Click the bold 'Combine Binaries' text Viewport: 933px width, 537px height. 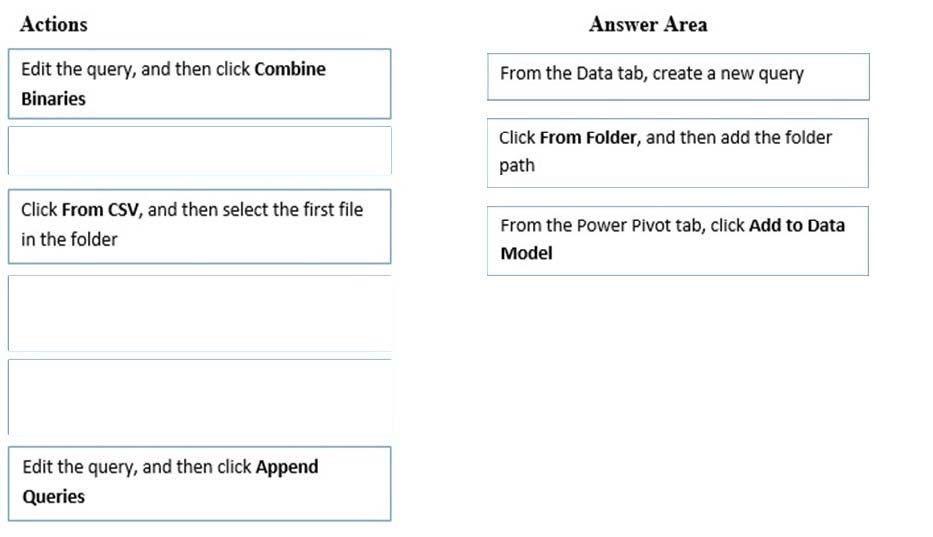[173, 83]
